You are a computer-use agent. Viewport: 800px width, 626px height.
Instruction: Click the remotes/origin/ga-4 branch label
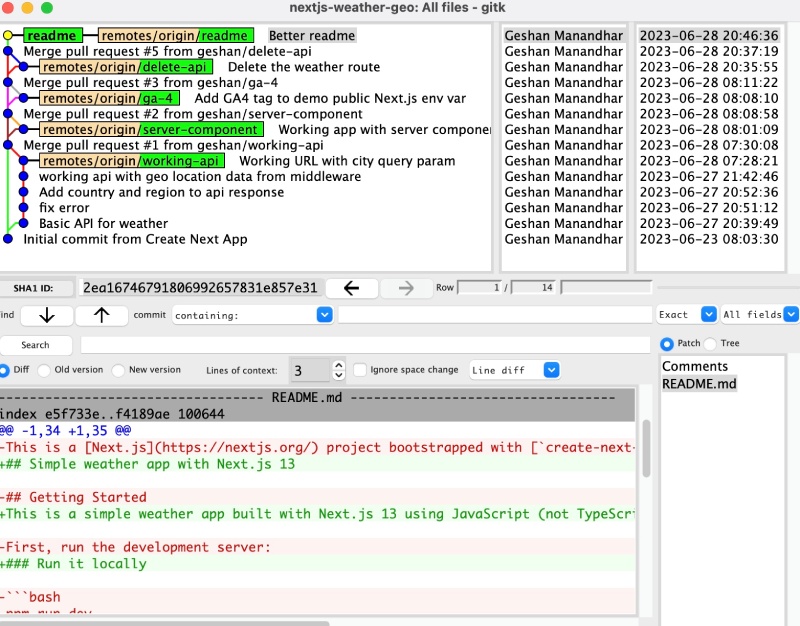[x=107, y=98]
